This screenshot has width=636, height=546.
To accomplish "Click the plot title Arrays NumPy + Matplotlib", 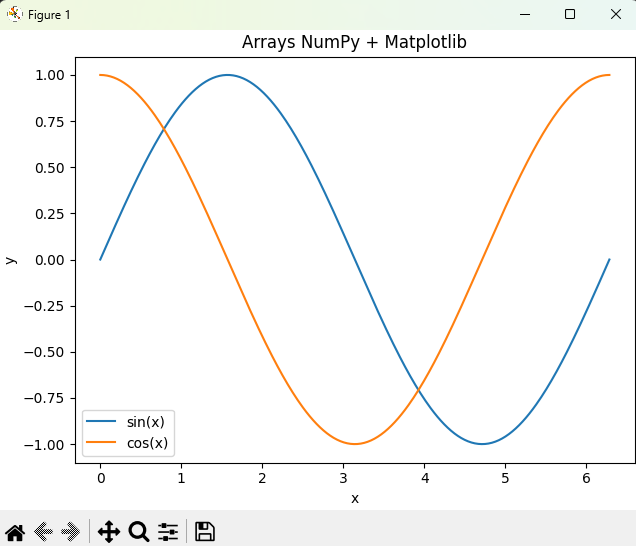I will [354, 42].
